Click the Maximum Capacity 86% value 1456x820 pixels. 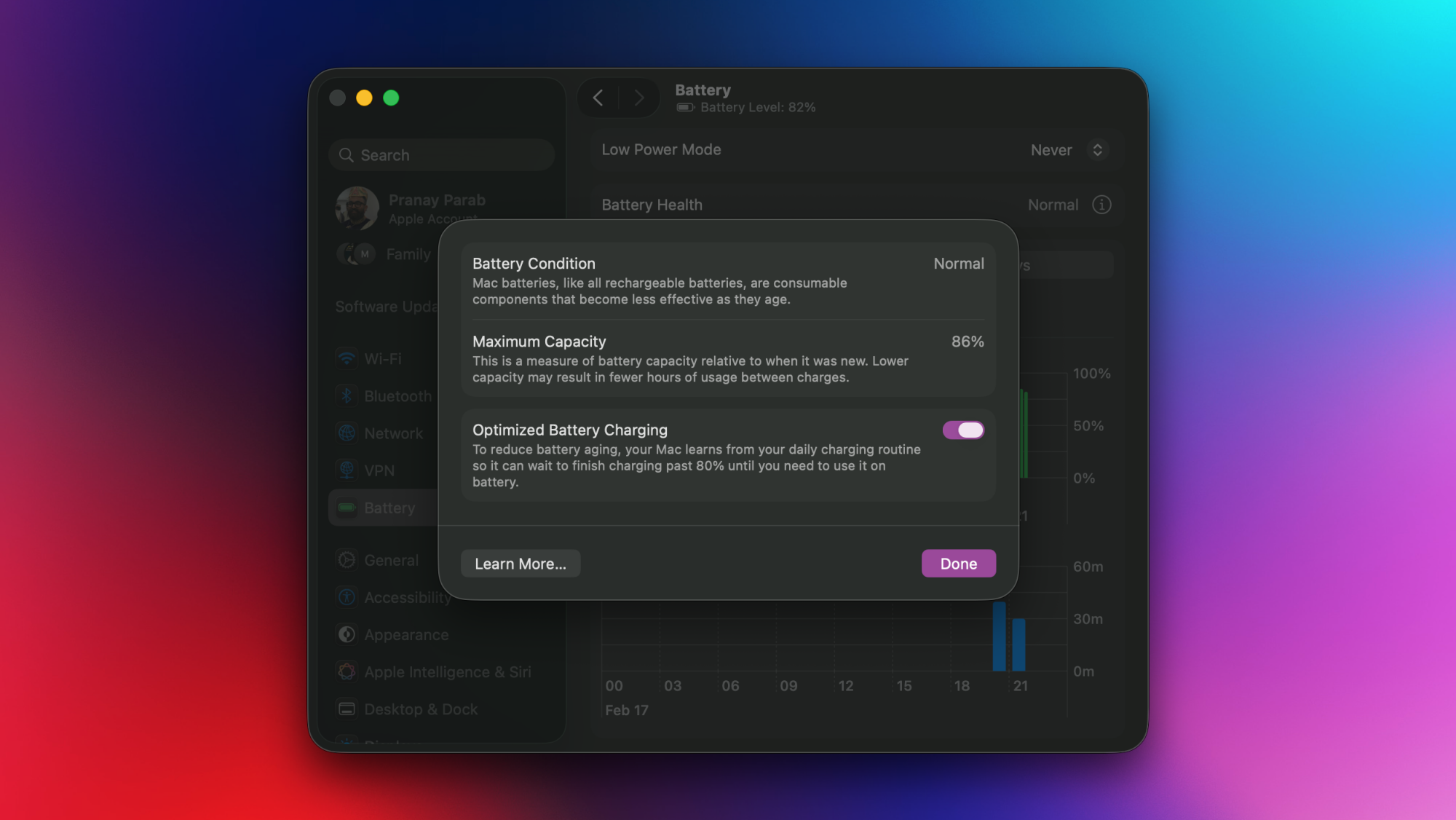point(968,342)
